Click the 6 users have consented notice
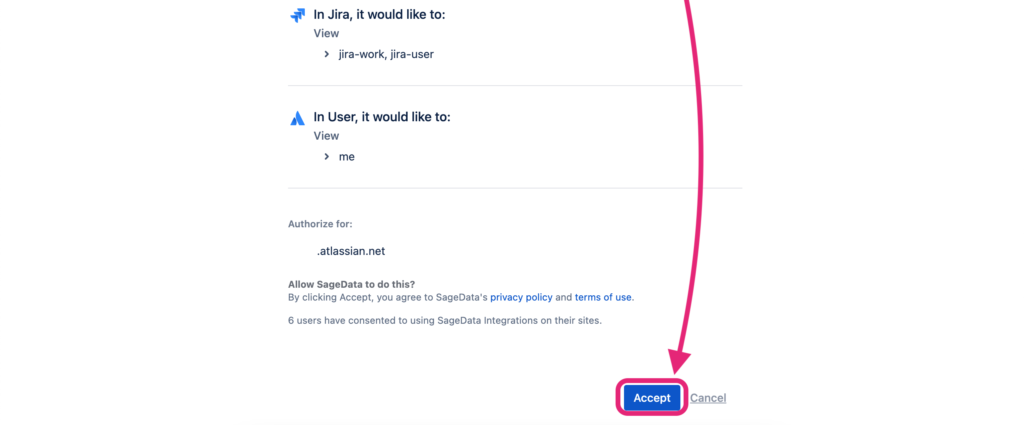This screenshot has height=425, width=1024. (x=445, y=321)
